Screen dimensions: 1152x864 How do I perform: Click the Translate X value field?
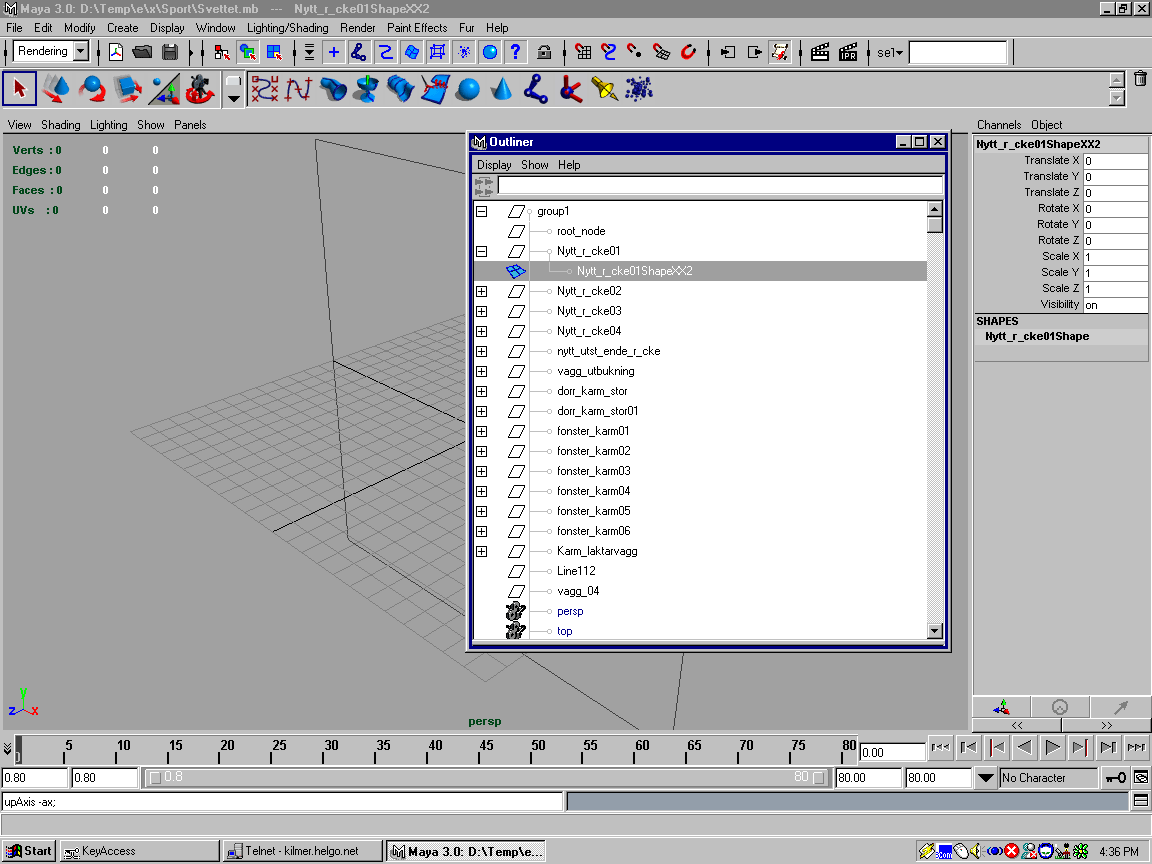point(1114,161)
